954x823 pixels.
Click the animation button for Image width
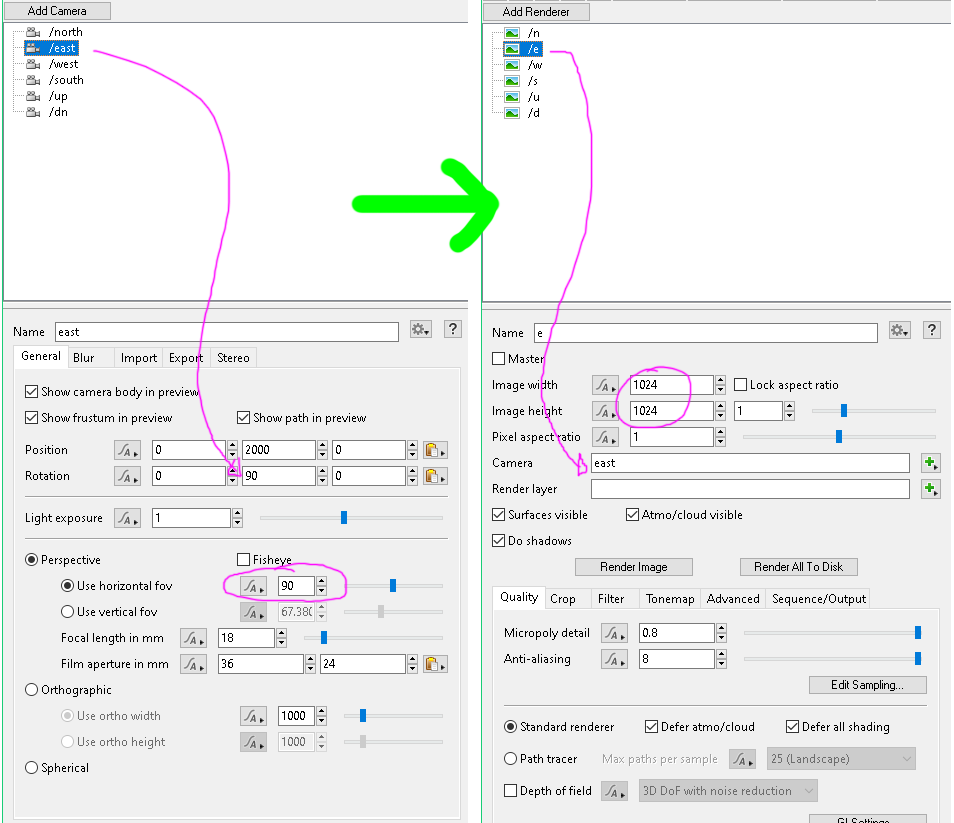coord(605,385)
